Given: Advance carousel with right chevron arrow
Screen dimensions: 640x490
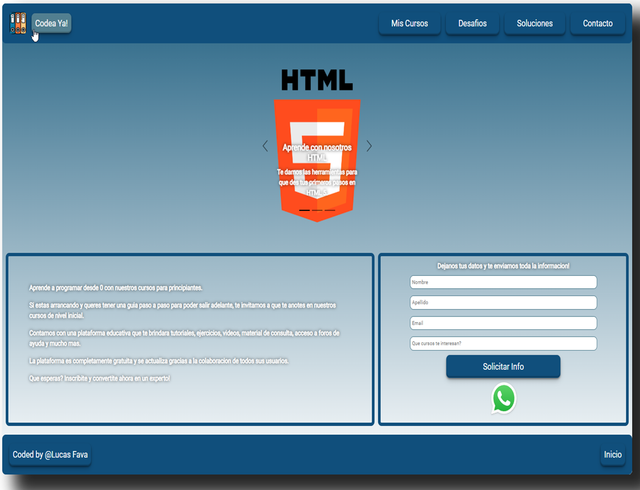Looking at the screenshot, I should tap(369, 146).
